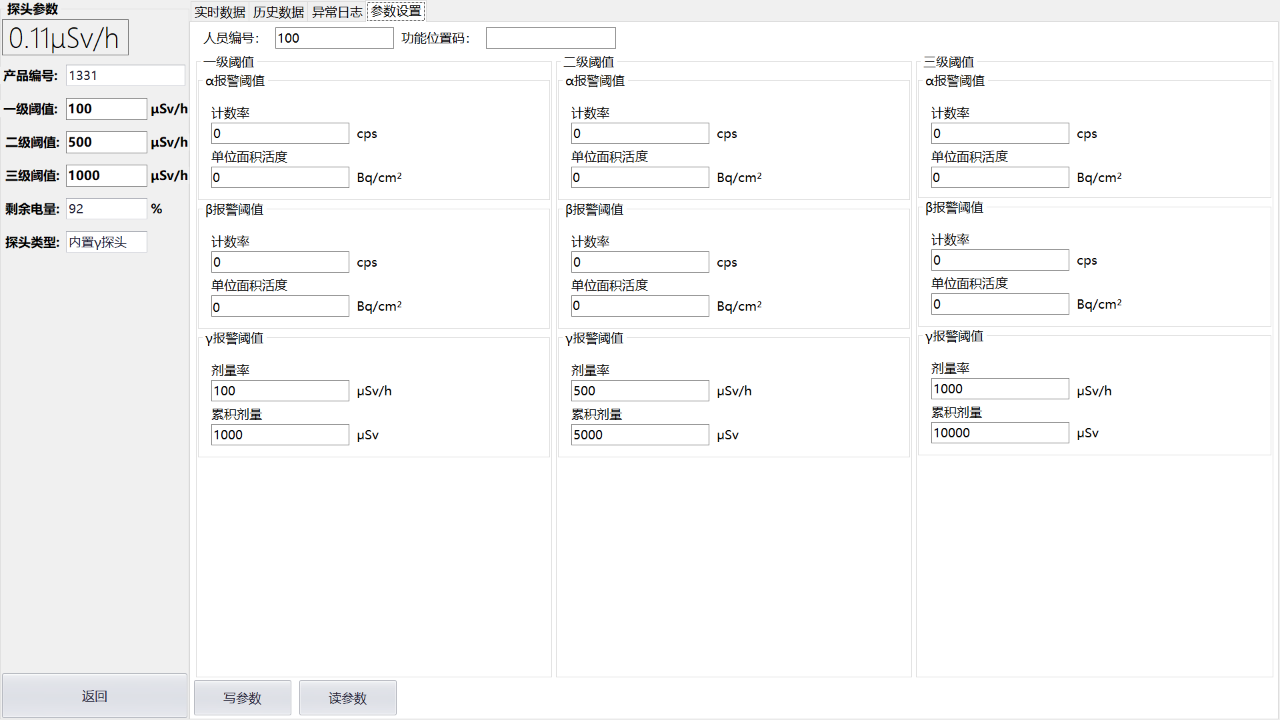Click the left panel 一级阈值 field
1280x720 pixels.
[106, 109]
